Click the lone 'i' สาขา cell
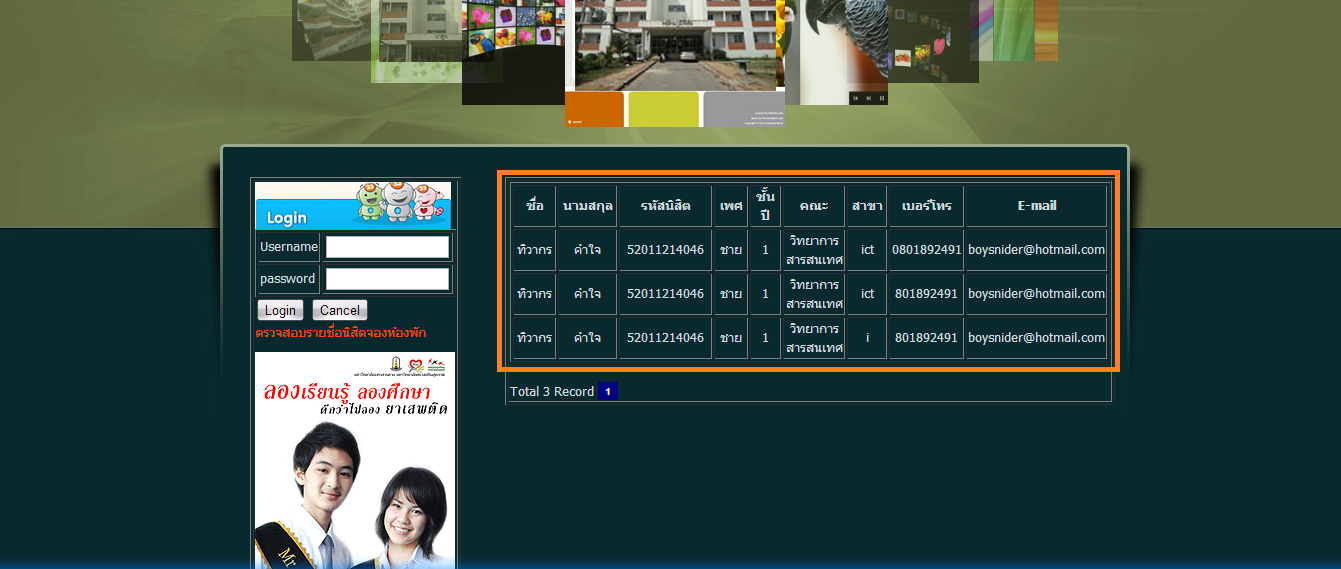 click(x=867, y=338)
